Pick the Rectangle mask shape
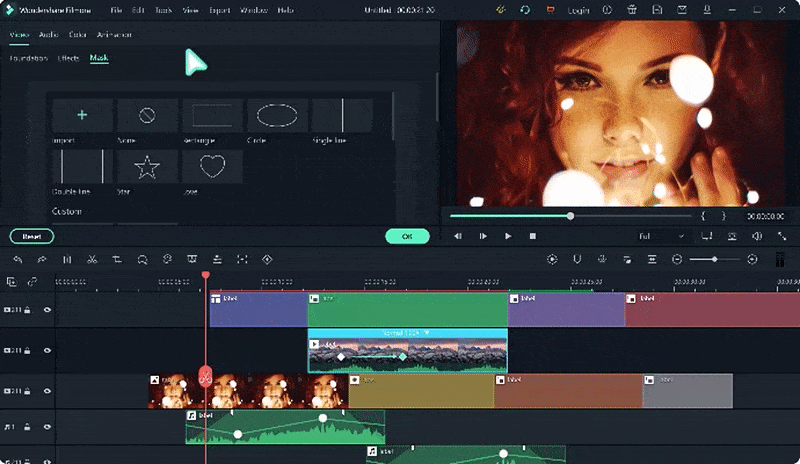 pyautogui.click(x=212, y=116)
